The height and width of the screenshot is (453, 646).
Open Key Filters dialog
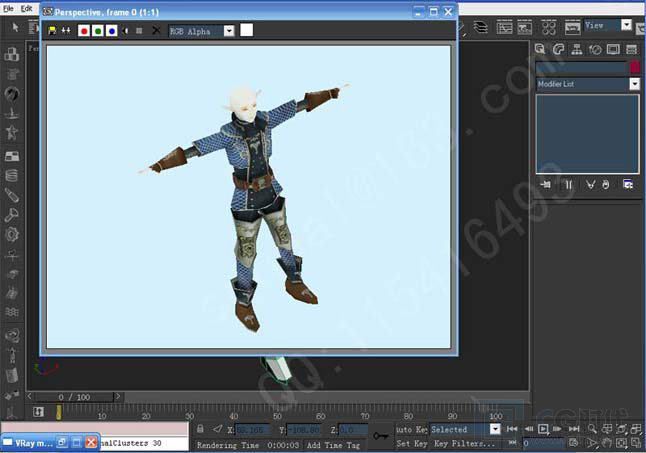464,444
